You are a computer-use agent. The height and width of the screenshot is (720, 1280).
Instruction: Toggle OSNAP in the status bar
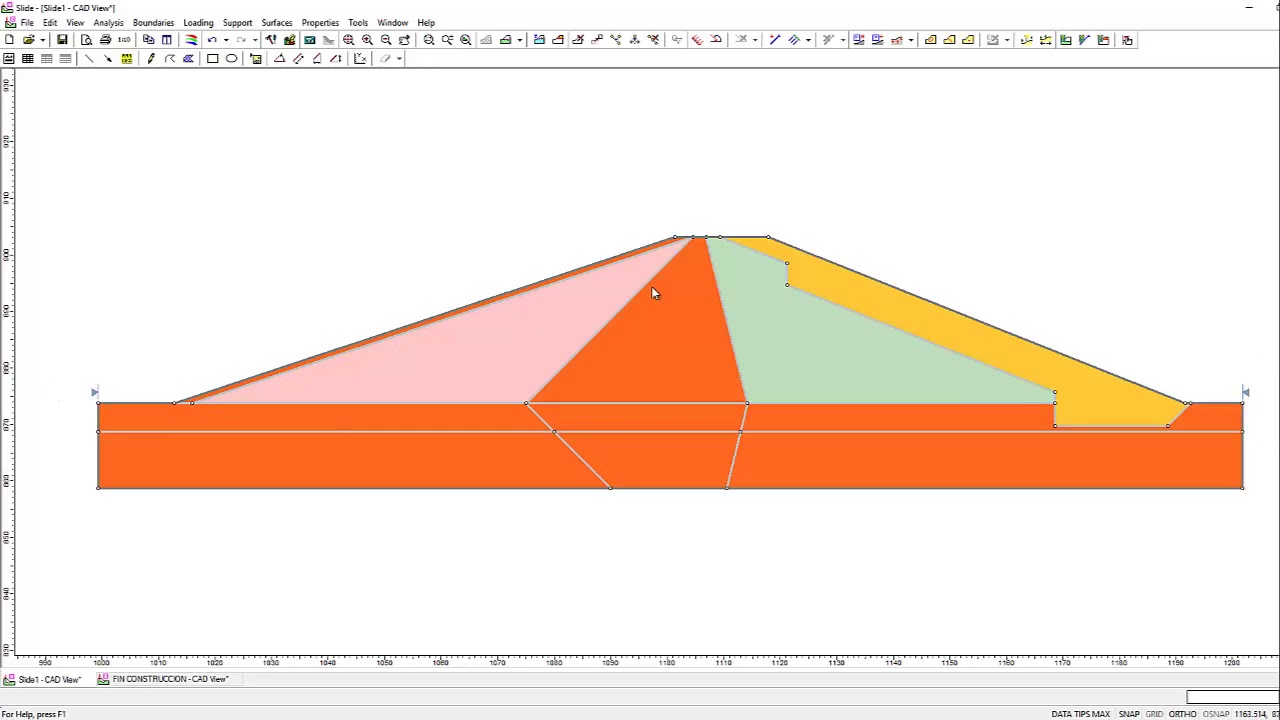(x=1215, y=714)
